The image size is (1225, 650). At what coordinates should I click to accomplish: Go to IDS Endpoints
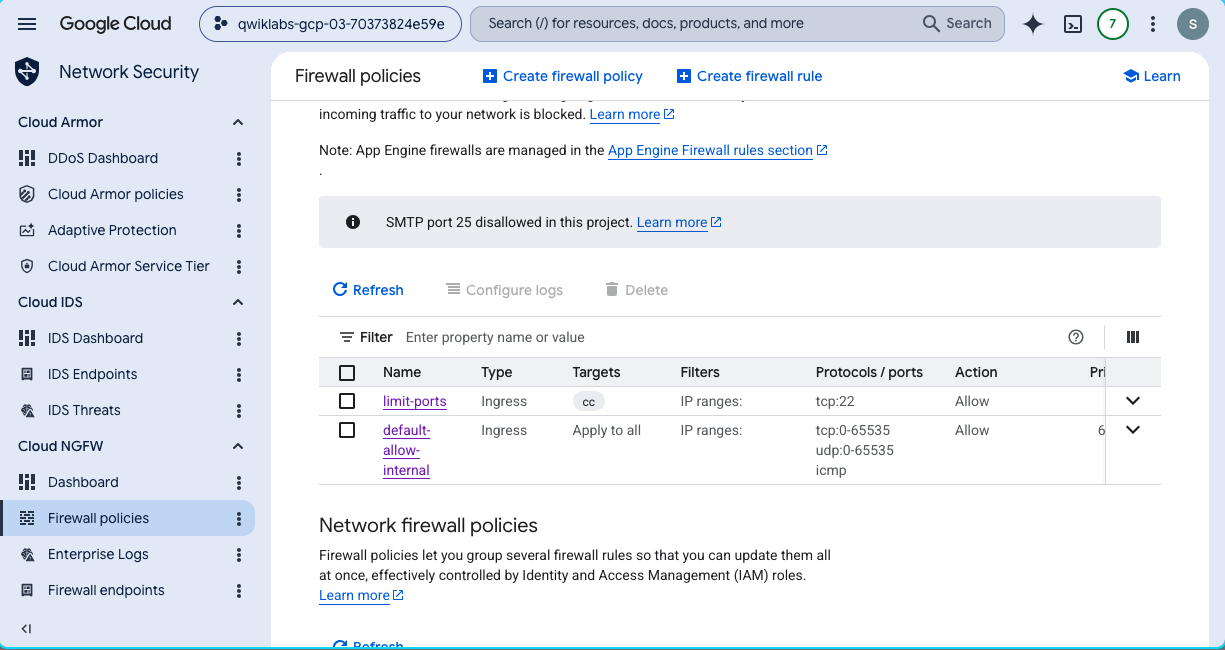point(93,374)
